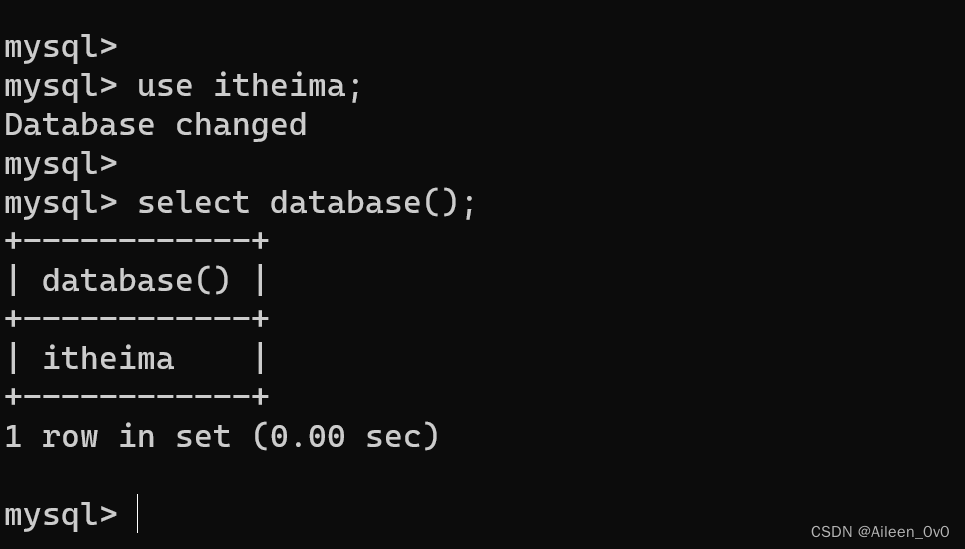
Task: Click the '(0.00 sec)' timing text
Action: (345, 437)
